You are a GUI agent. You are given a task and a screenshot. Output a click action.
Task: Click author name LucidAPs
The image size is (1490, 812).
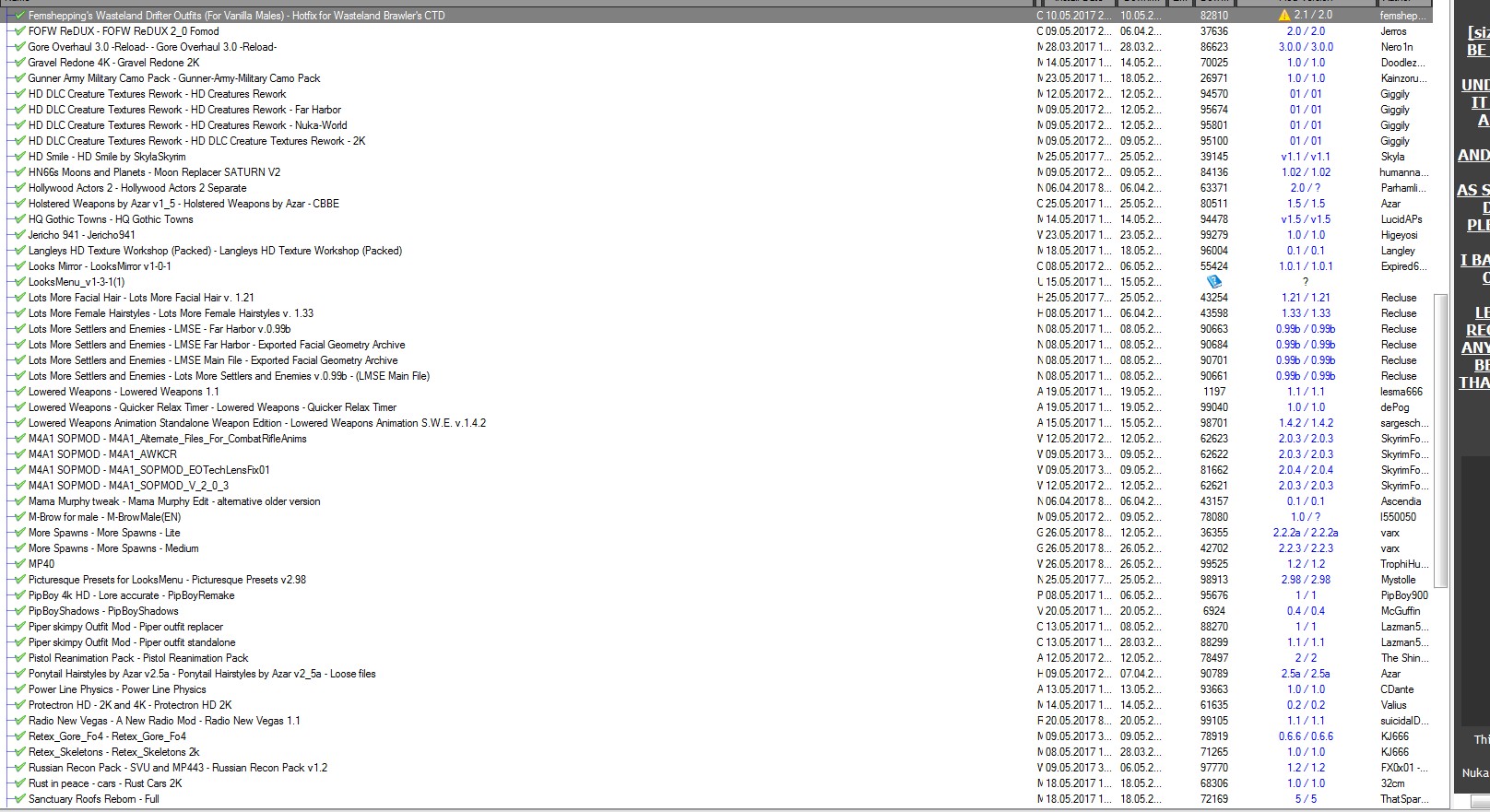[1401, 219]
